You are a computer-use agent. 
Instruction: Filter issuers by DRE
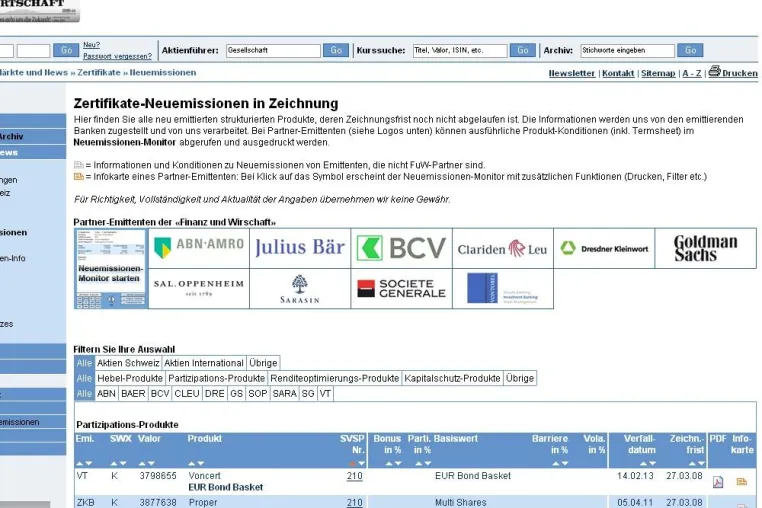pyautogui.click(x=214, y=394)
